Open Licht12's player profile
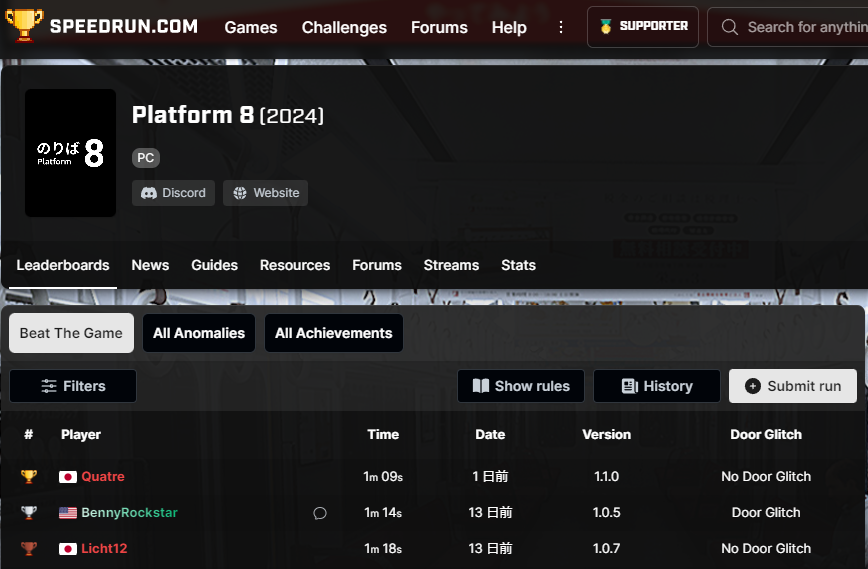The width and height of the screenshot is (868, 569). tap(104, 549)
